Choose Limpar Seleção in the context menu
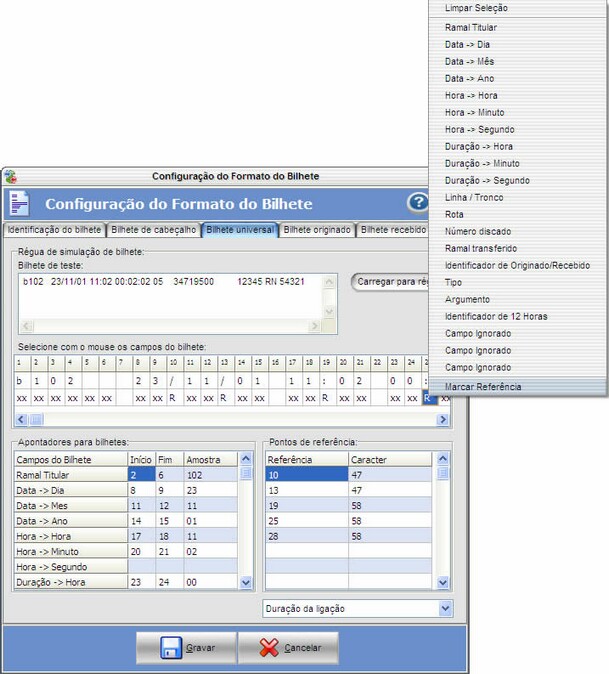The height and width of the screenshot is (674, 609). tap(476, 8)
